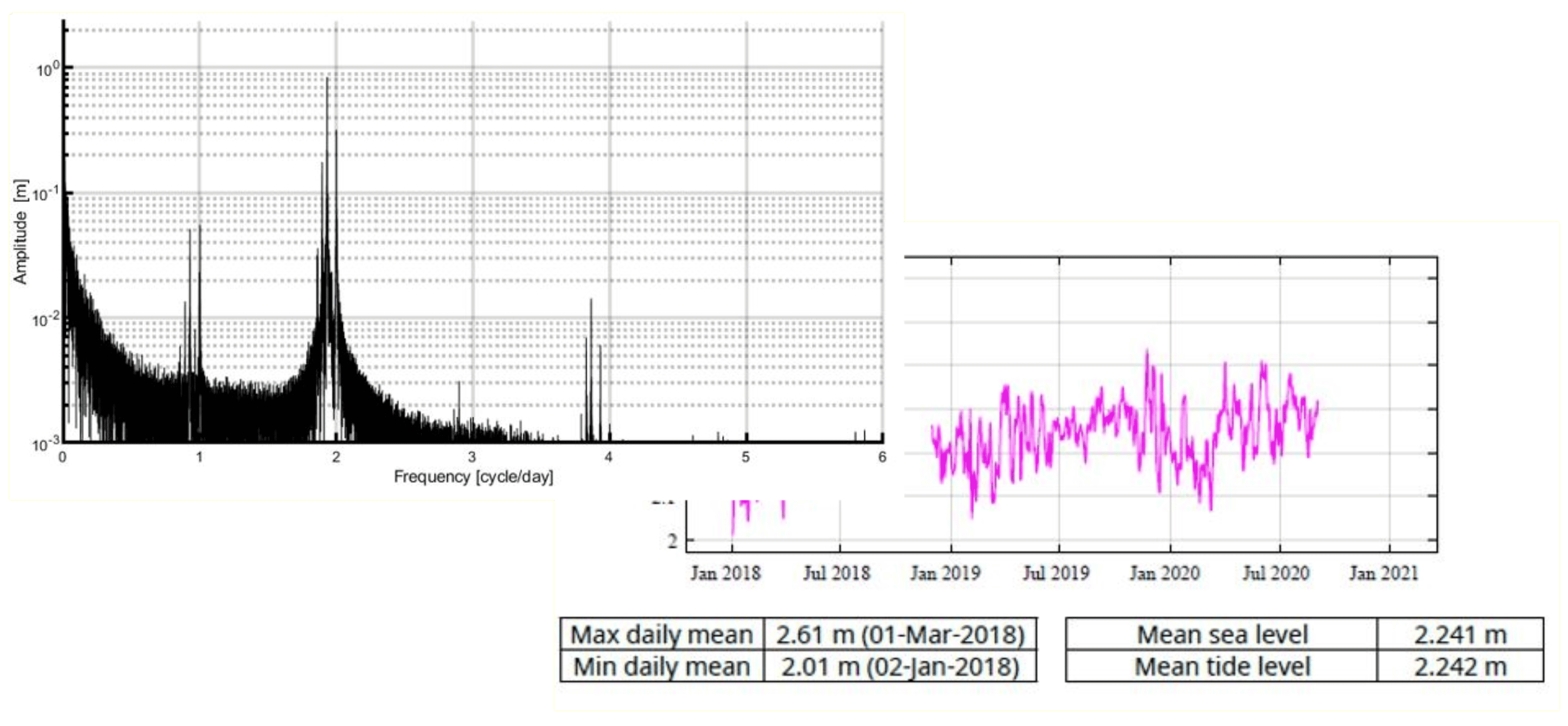The image size is (1568, 726).
Task: Click the 'Max daily mean' table cell
Action: 662,635
